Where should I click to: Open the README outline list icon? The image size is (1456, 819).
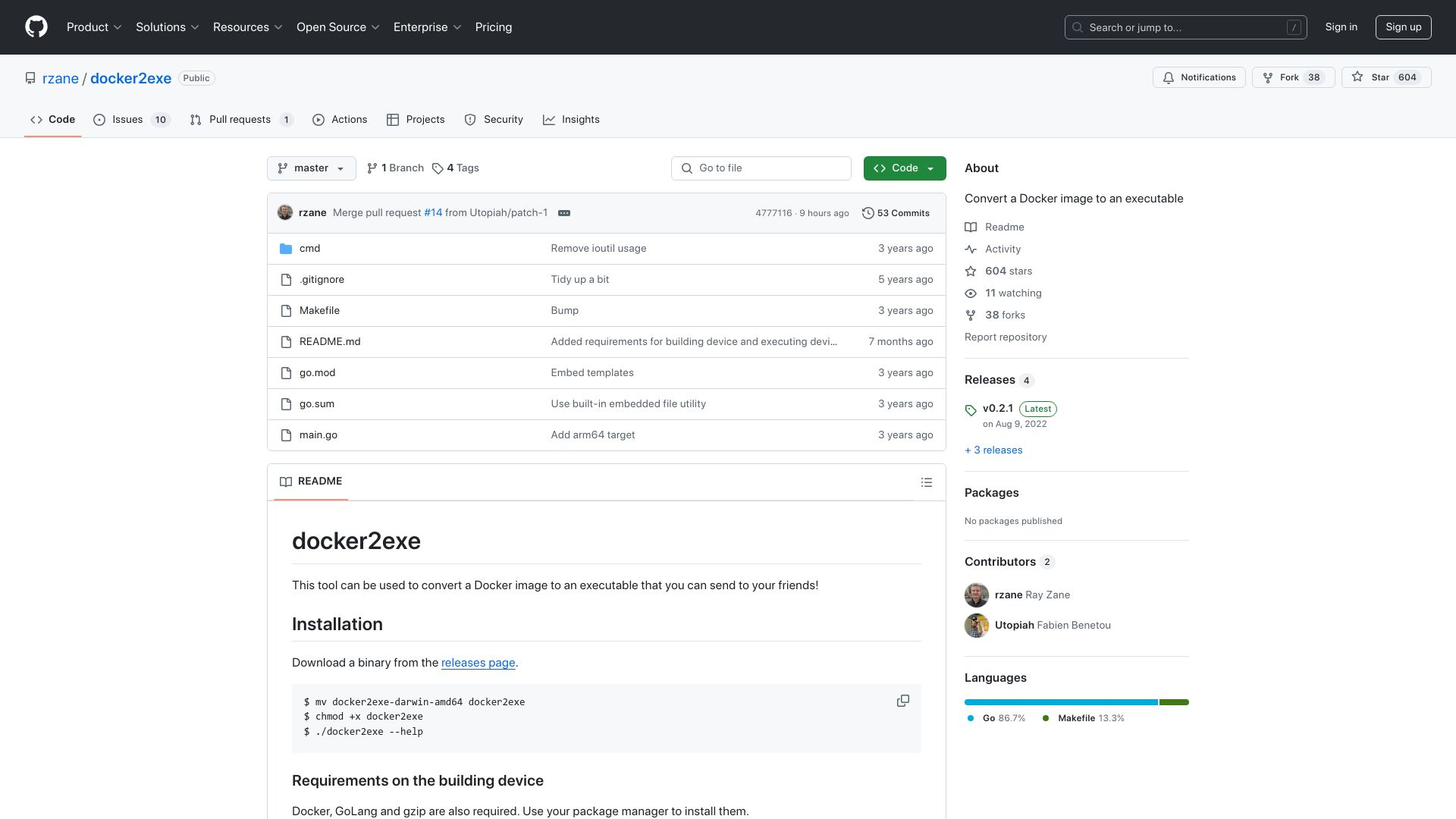pos(926,482)
